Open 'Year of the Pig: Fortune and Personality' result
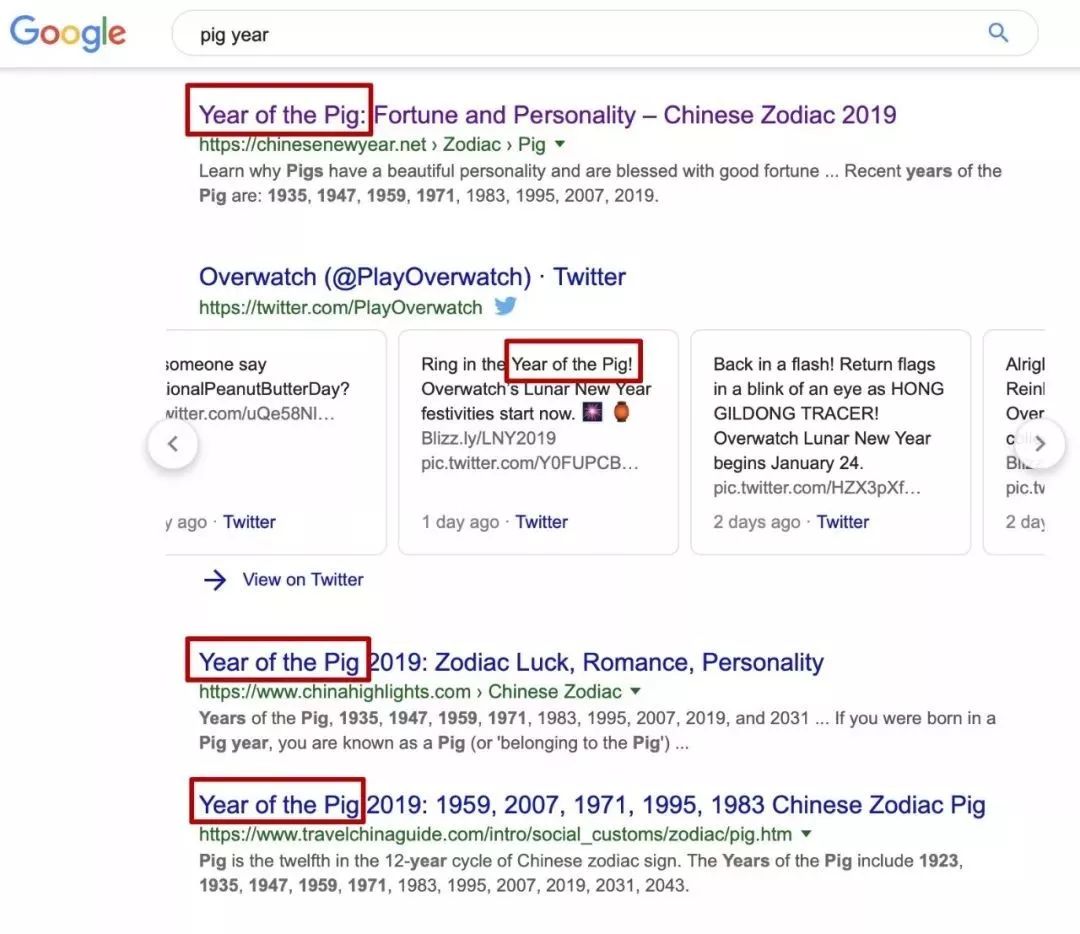 (x=548, y=115)
